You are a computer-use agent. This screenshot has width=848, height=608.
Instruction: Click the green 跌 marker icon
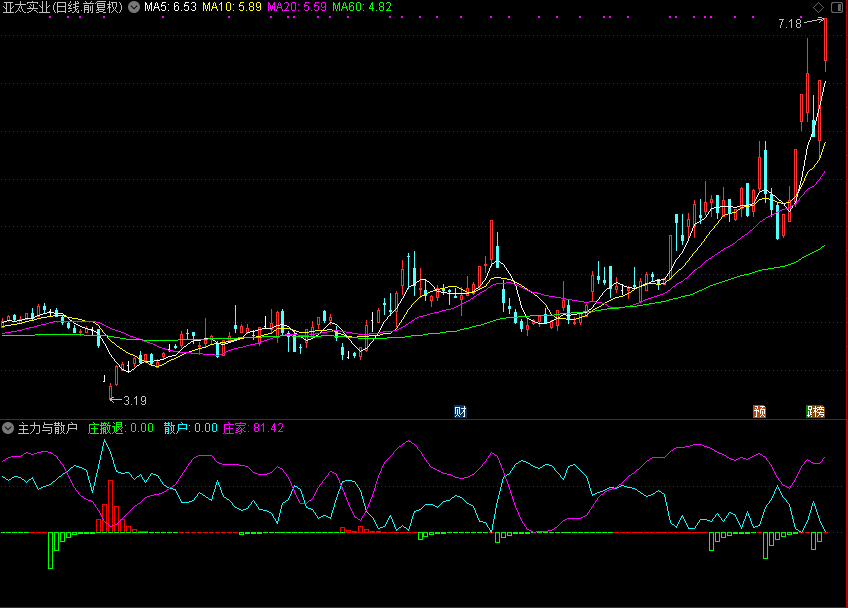tap(811, 411)
